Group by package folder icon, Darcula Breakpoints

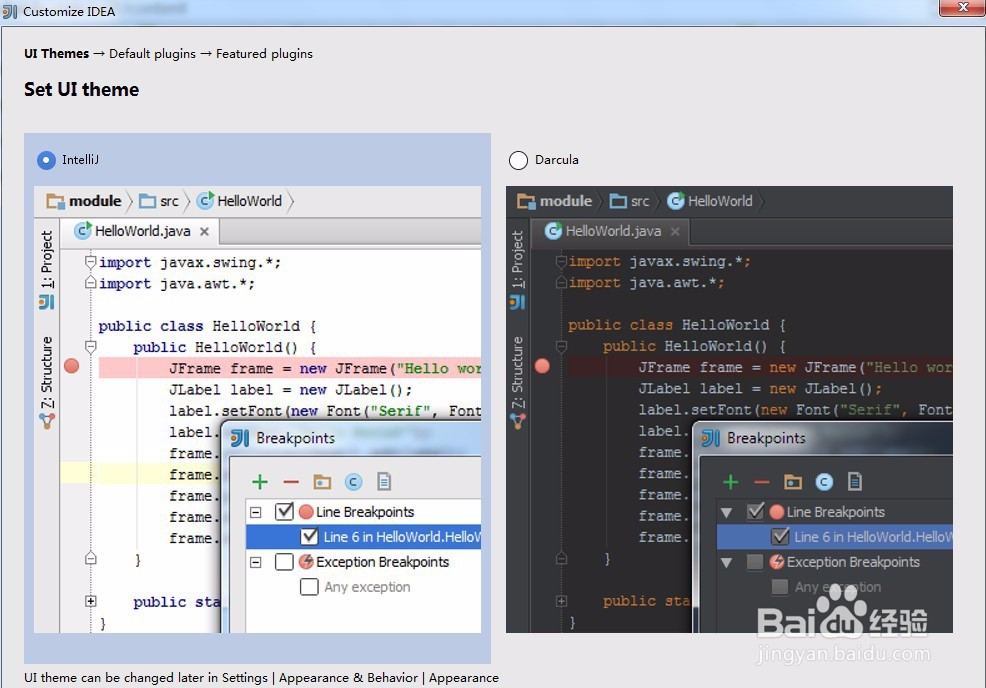[792, 482]
